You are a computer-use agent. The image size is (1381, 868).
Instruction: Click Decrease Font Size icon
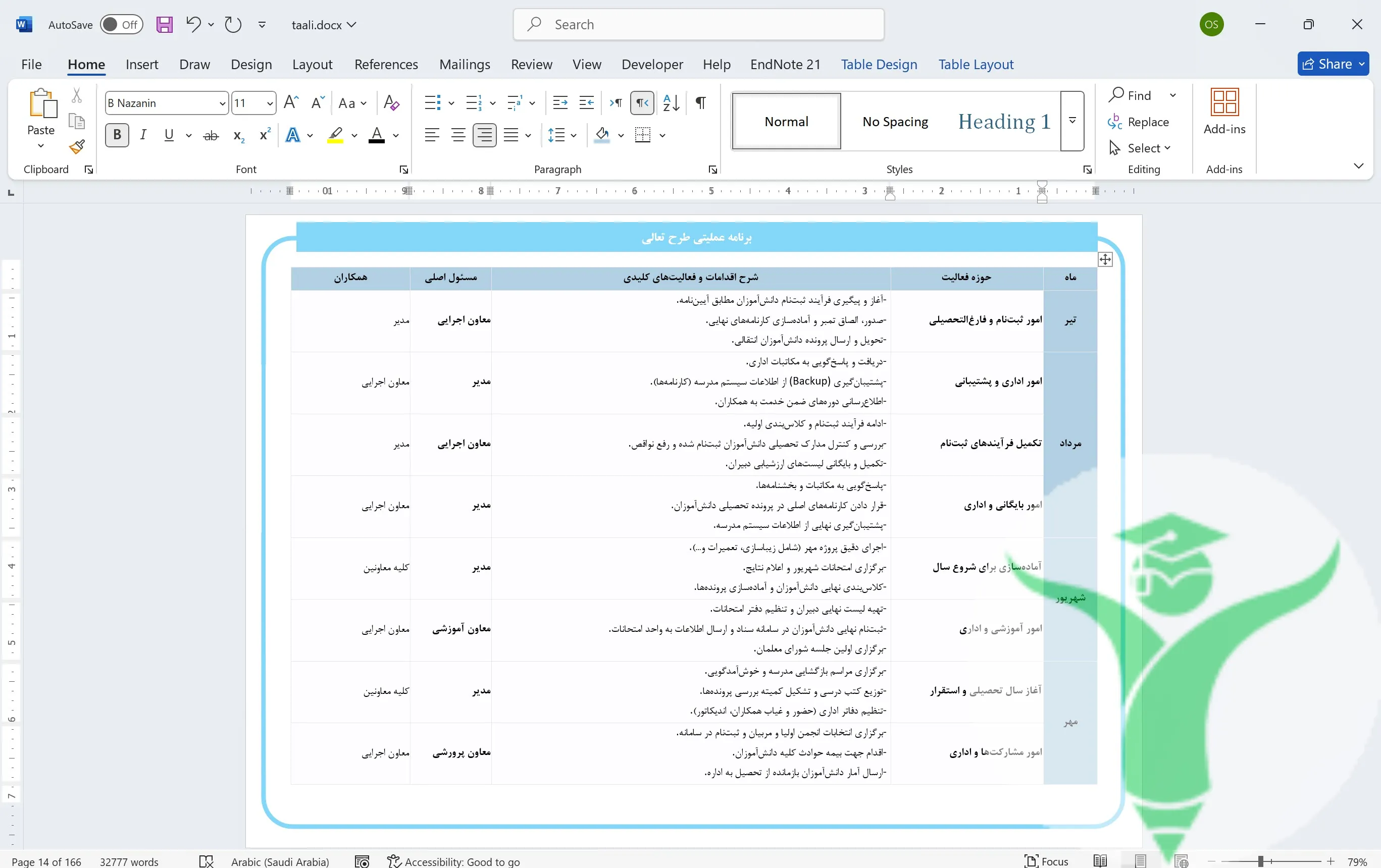pyautogui.click(x=317, y=103)
